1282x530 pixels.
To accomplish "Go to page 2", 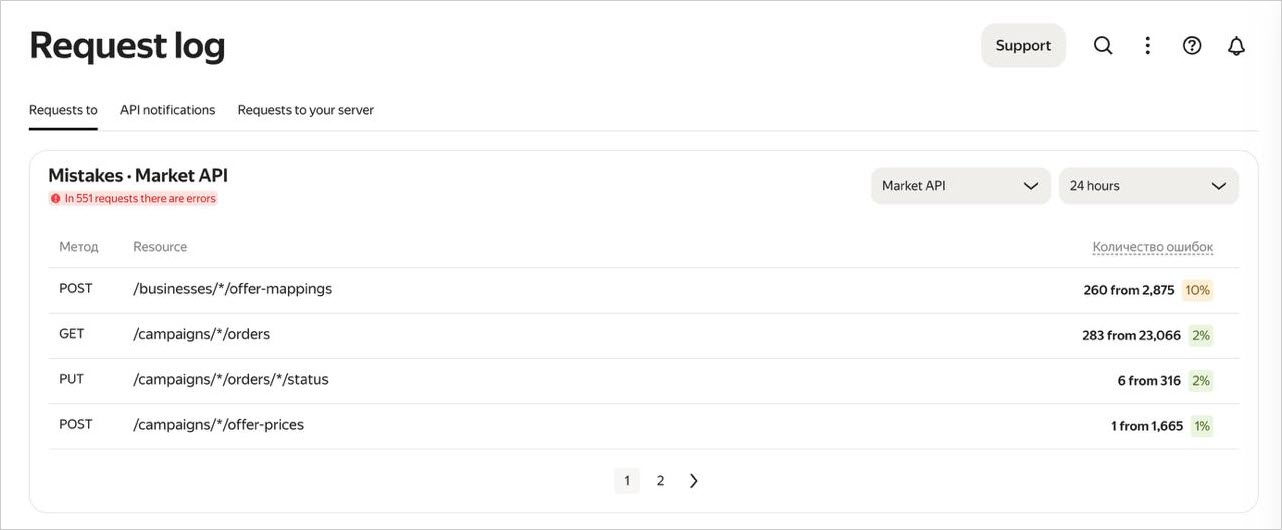I will click(660, 481).
